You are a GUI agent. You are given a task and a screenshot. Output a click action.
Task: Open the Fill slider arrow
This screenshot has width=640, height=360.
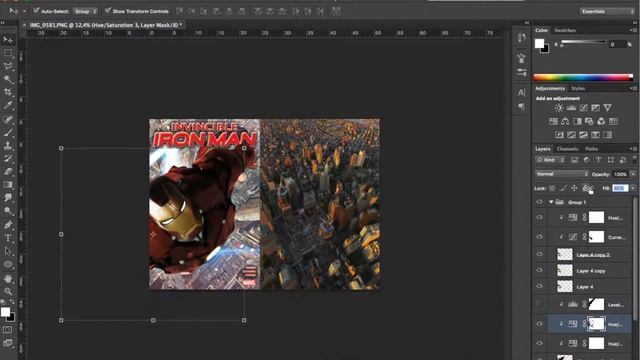pyautogui.click(x=633, y=188)
